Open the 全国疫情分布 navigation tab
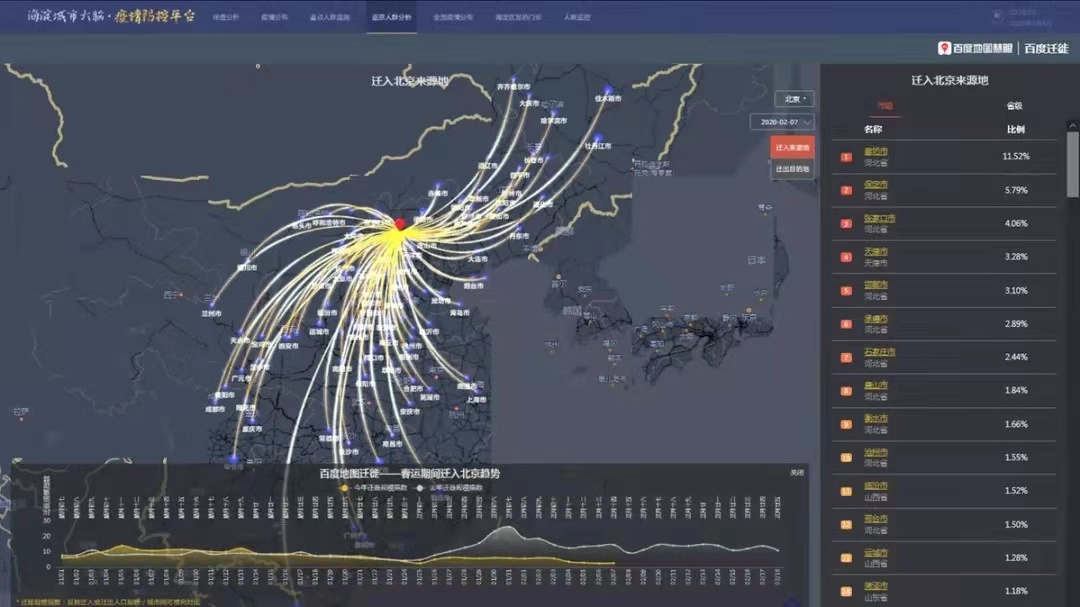Viewport: 1080px width, 607px height. 453,18
